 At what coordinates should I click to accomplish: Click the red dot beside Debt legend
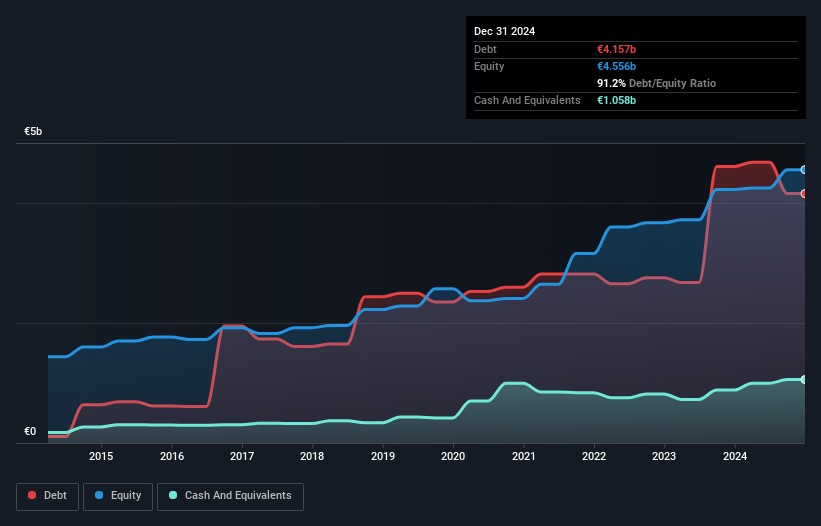pos(33,496)
